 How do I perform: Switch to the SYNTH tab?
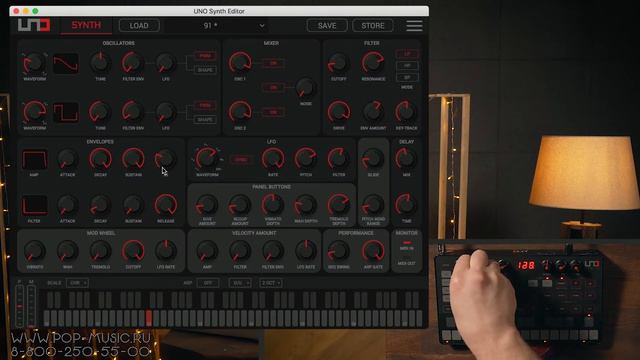tap(86, 25)
